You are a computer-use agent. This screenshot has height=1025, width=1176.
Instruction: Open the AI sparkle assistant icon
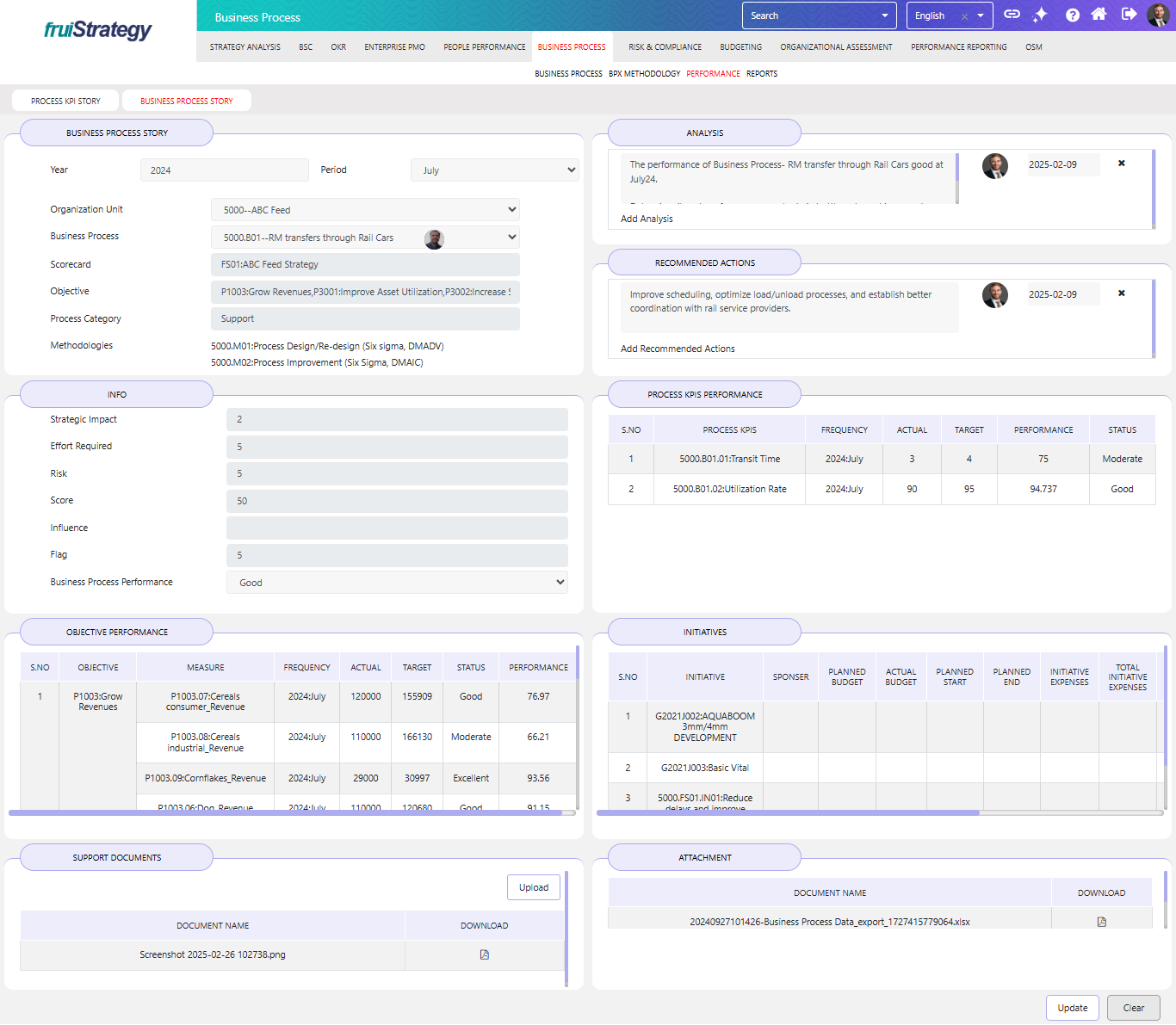1040,15
